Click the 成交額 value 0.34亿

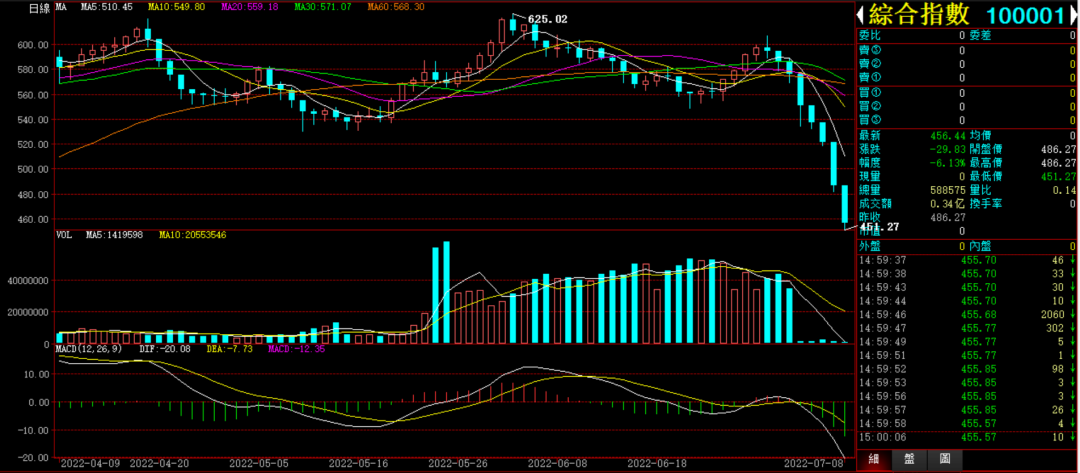pyautogui.click(x=948, y=204)
